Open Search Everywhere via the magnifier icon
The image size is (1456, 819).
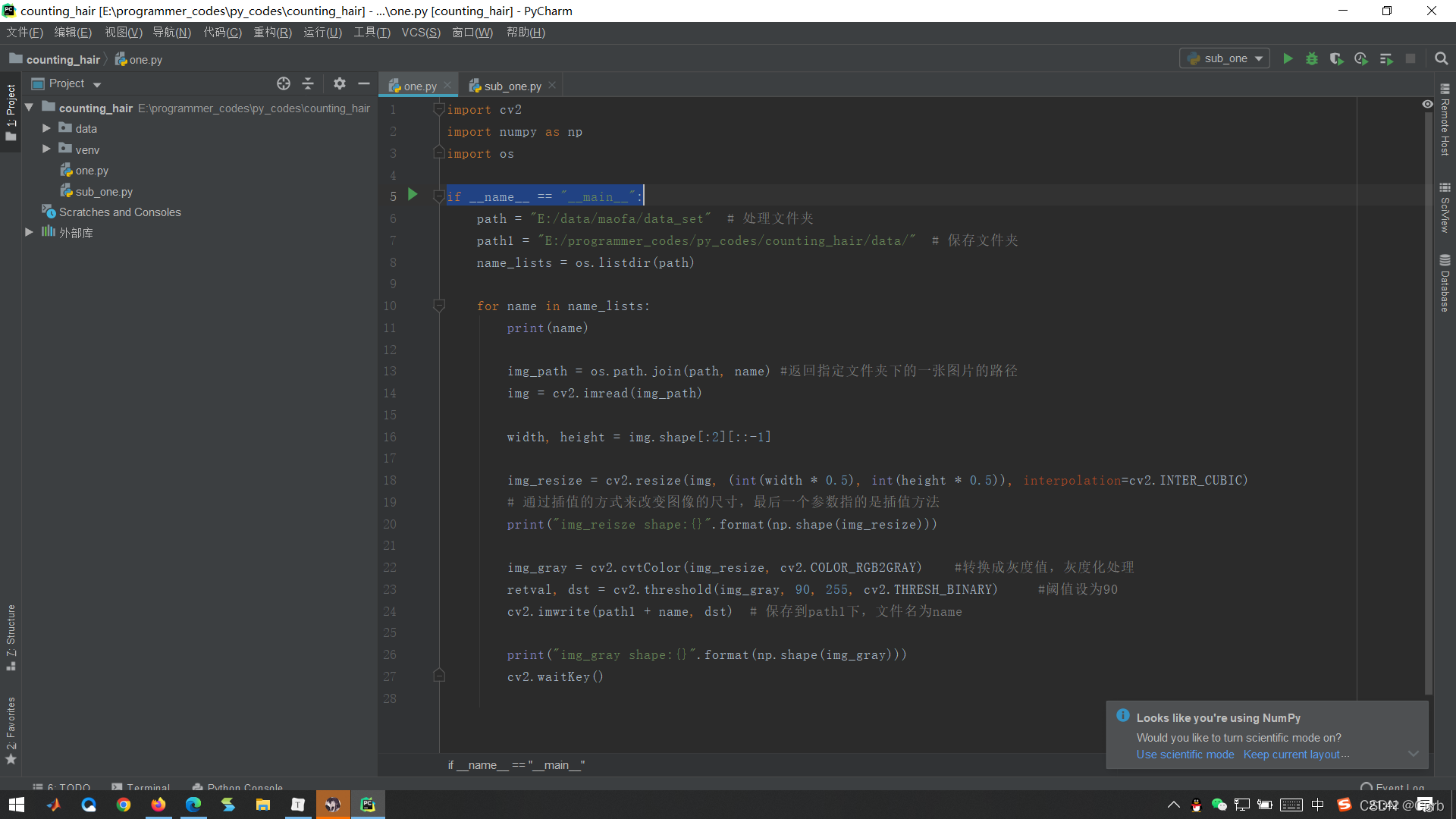tap(1441, 58)
